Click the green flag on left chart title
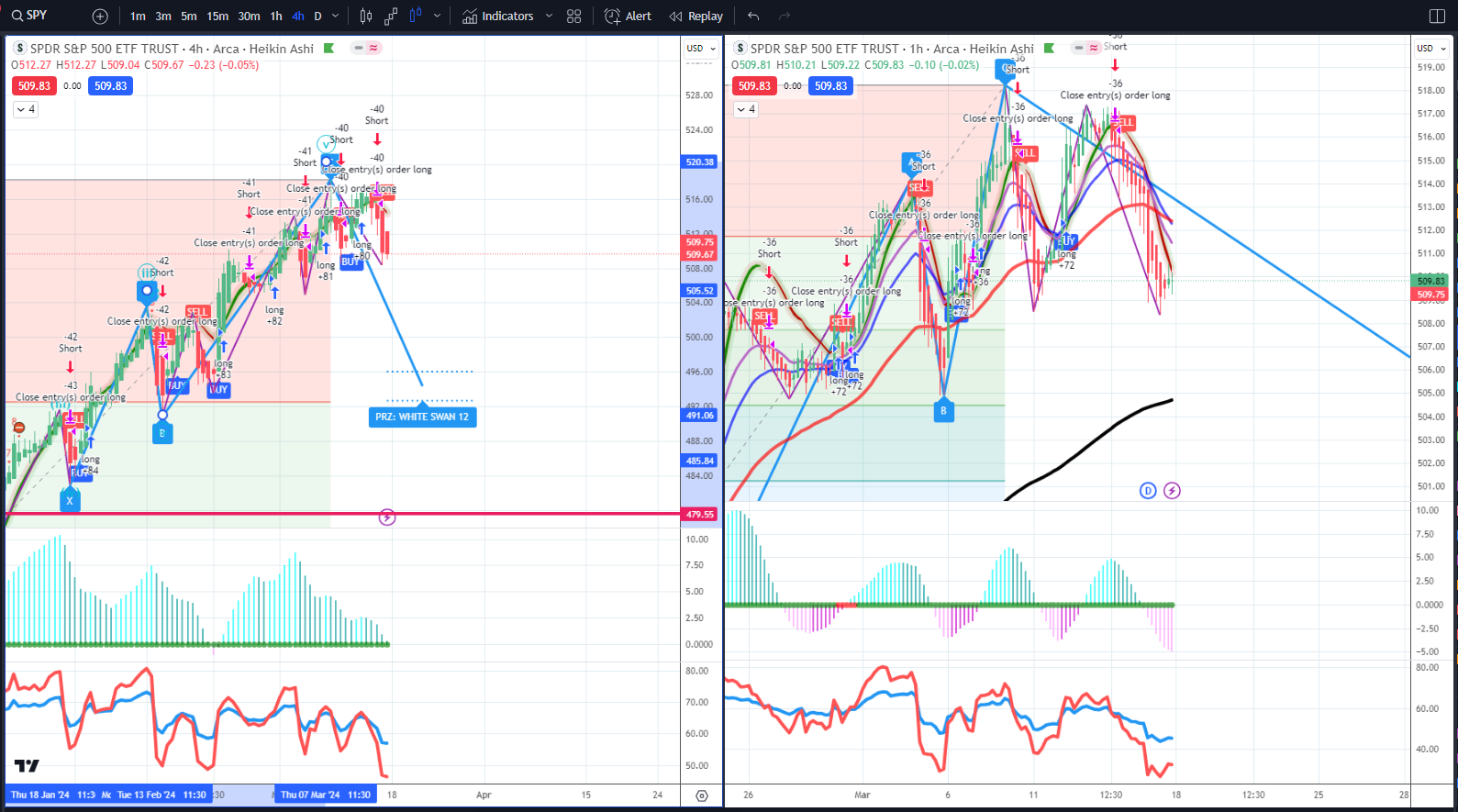Image resolution: width=1458 pixels, height=812 pixels. click(328, 49)
